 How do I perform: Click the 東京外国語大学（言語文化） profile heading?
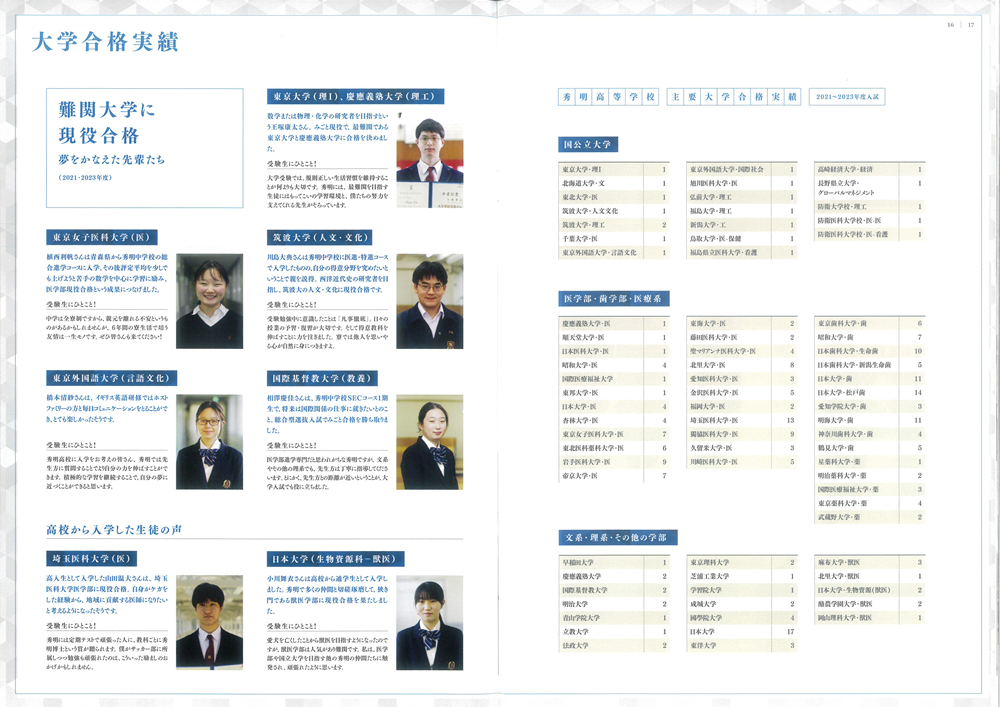coord(112,378)
